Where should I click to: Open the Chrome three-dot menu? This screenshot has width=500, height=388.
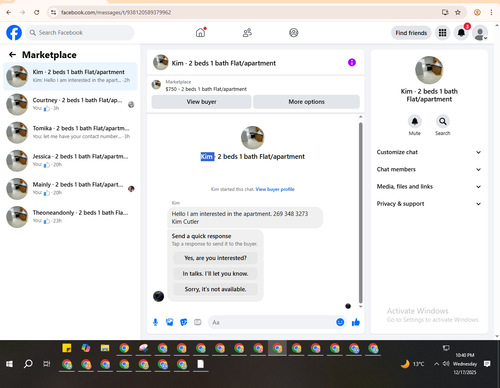pyautogui.click(x=491, y=12)
